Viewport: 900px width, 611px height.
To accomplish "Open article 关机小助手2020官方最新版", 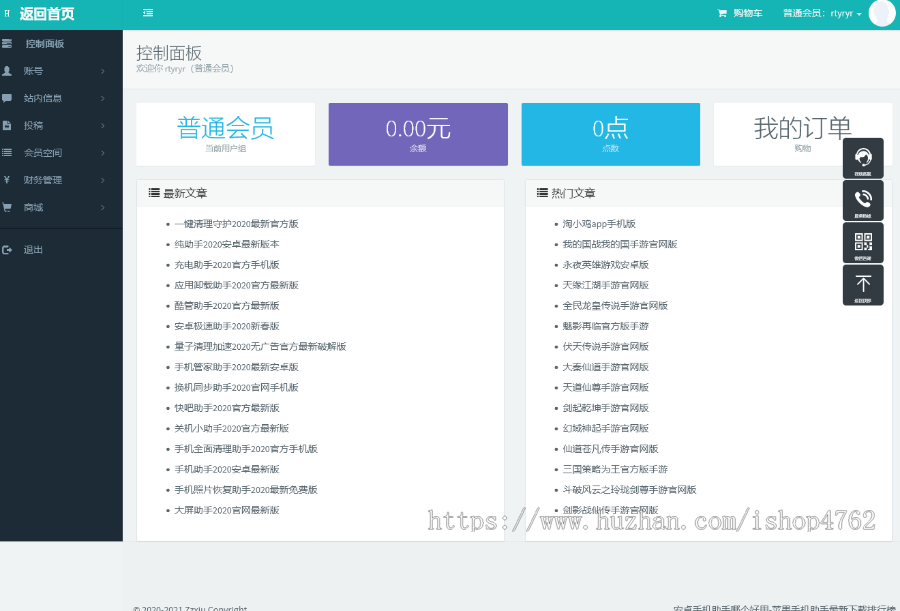I will (232, 428).
